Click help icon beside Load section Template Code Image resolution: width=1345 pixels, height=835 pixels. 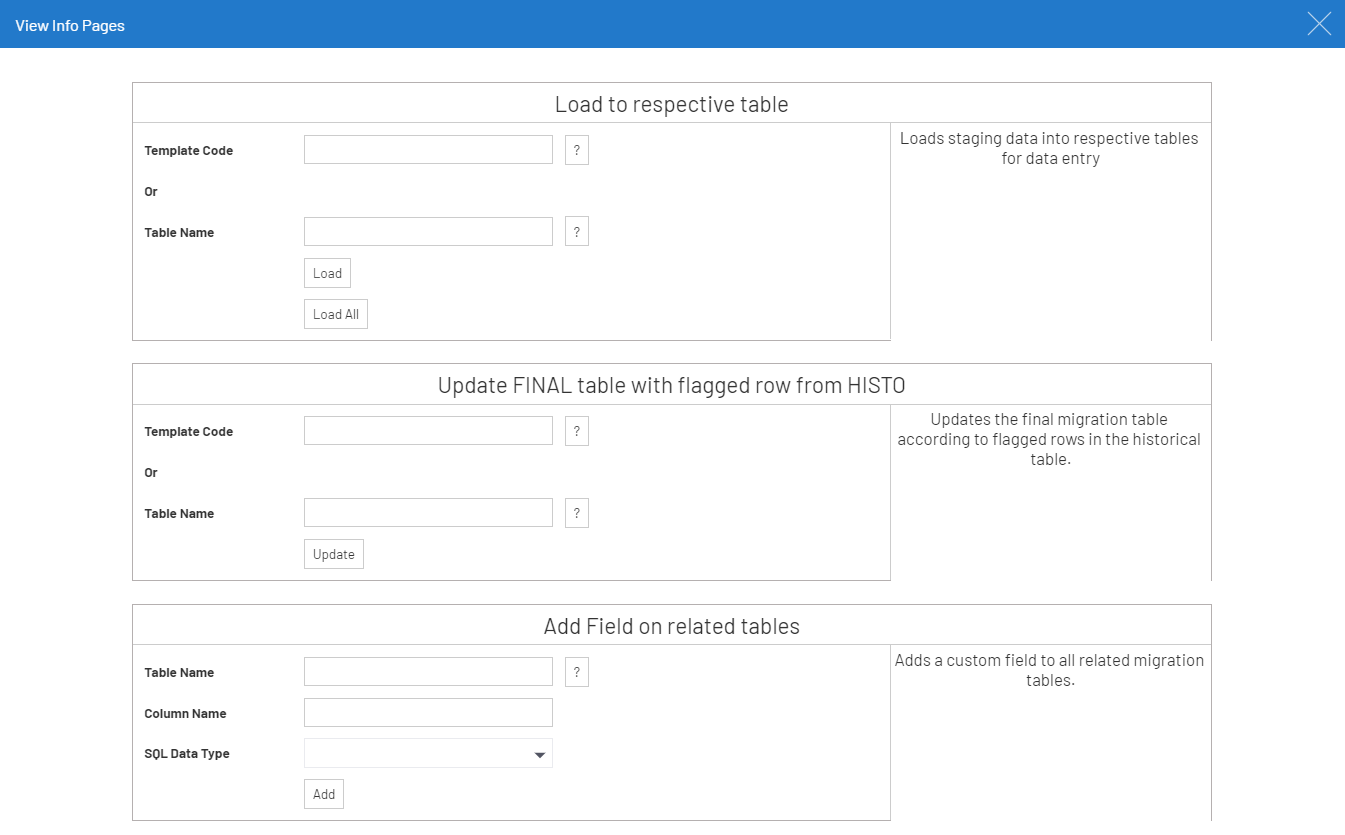(576, 150)
